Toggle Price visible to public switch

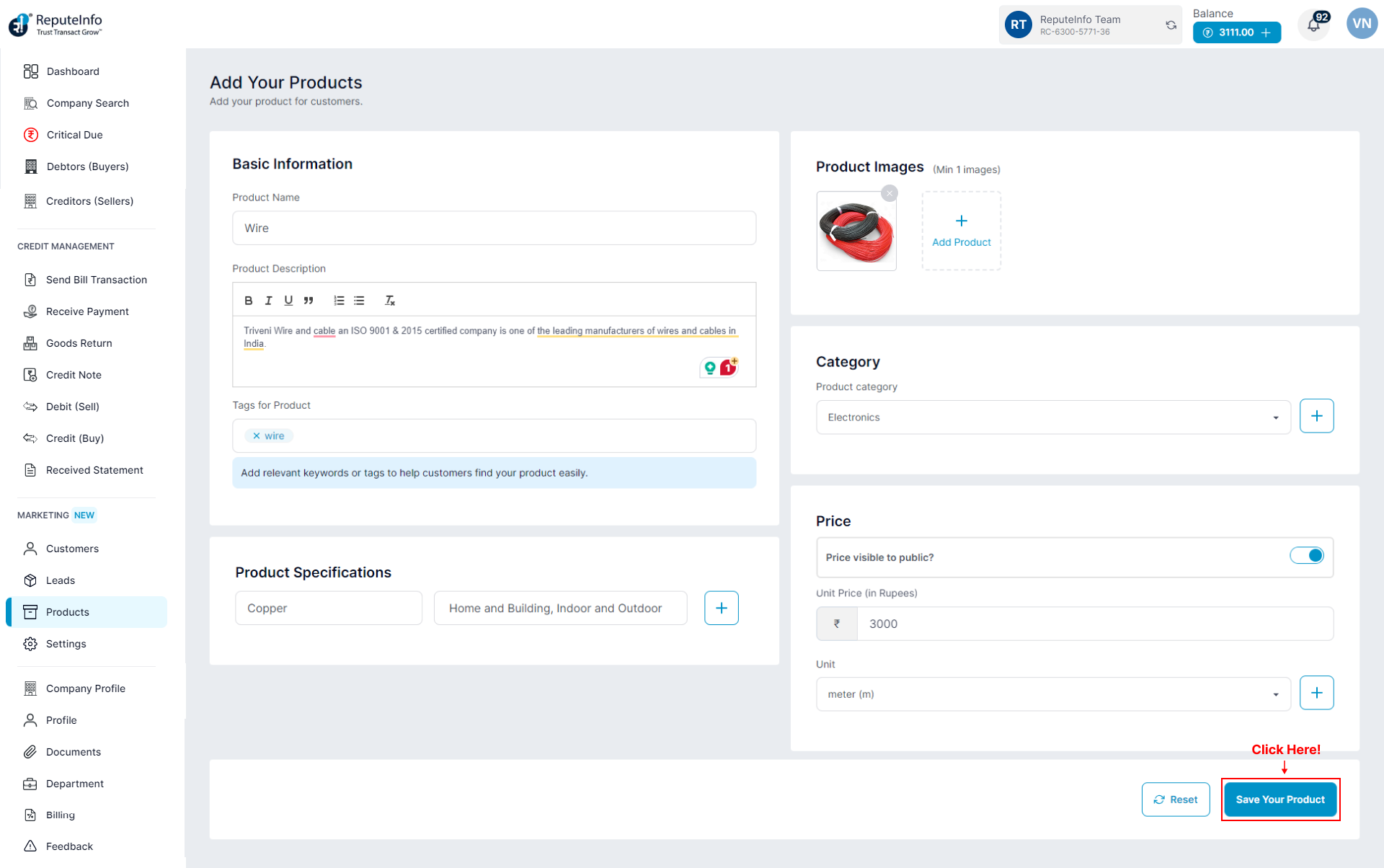[1307, 556]
